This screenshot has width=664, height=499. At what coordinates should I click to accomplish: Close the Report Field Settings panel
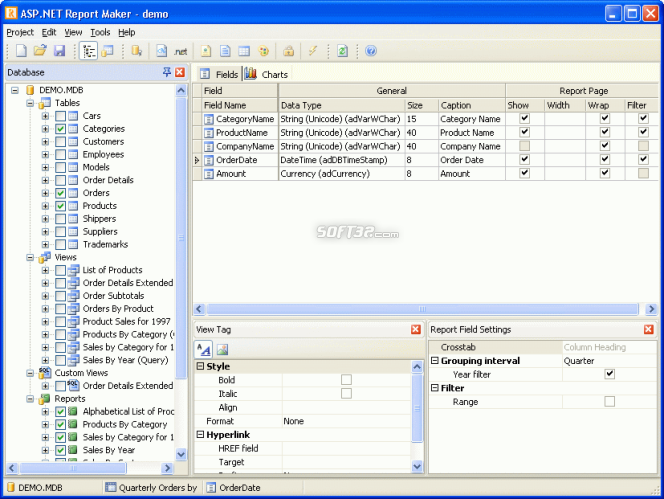point(649,329)
